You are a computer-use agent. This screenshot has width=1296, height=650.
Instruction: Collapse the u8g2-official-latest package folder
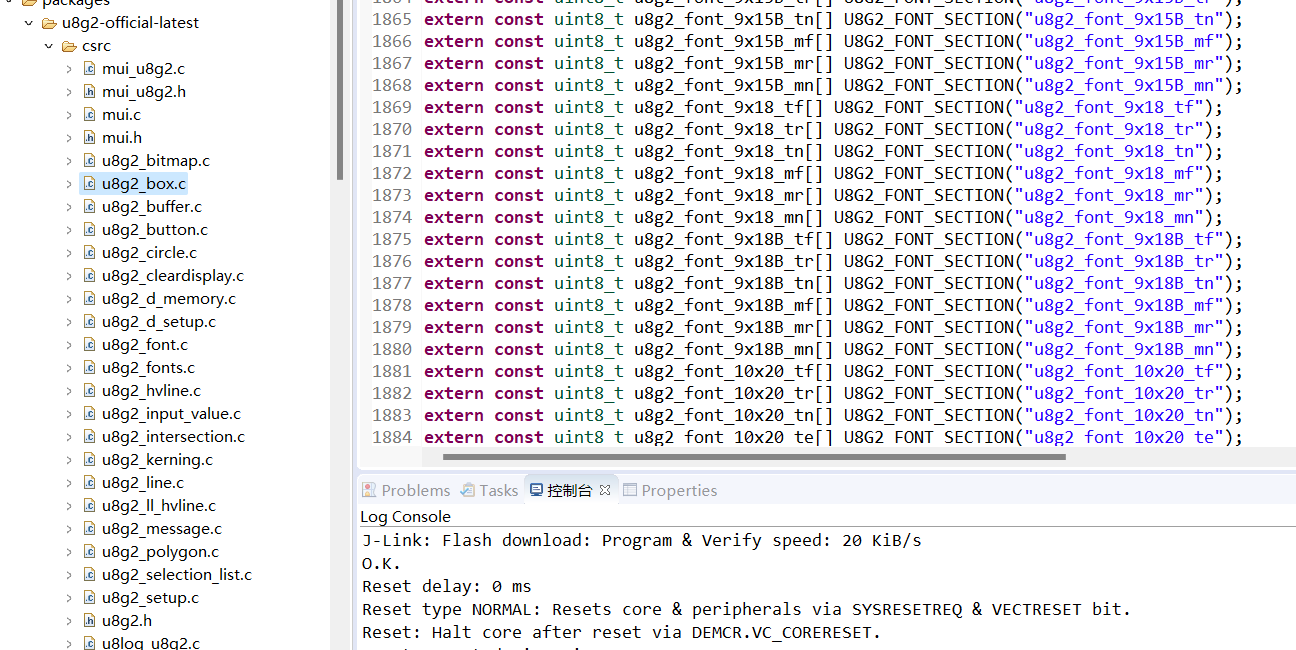29,23
